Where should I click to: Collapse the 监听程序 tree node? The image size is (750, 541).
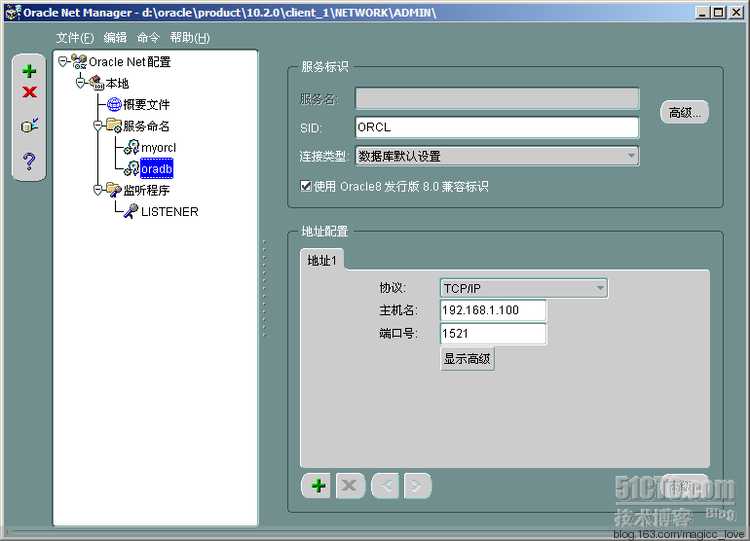click(98, 190)
